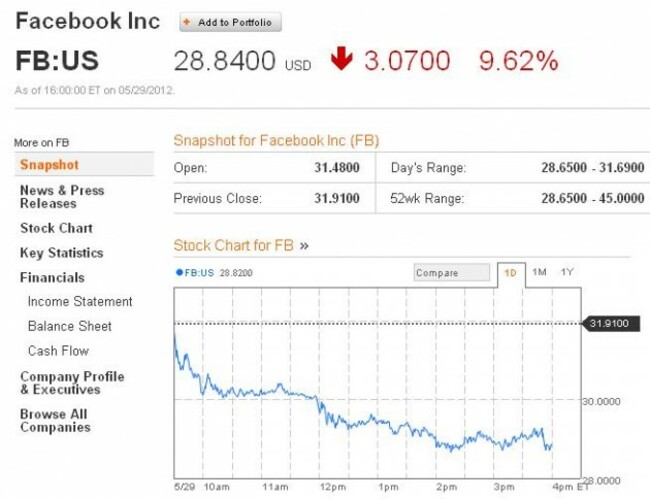650x499 pixels.
Task: Open the Financials section
Action: coord(52,277)
